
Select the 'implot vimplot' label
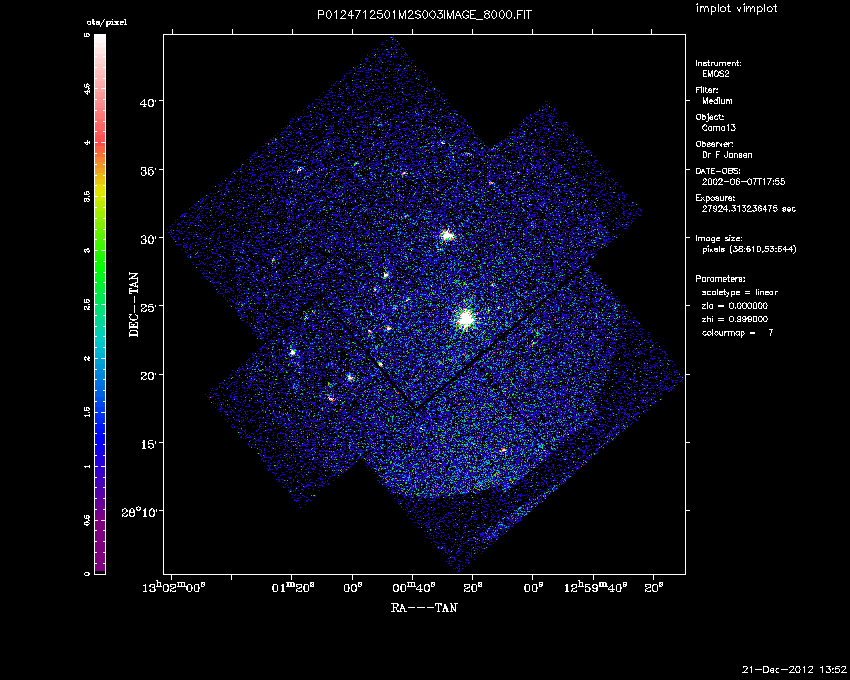click(736, 9)
